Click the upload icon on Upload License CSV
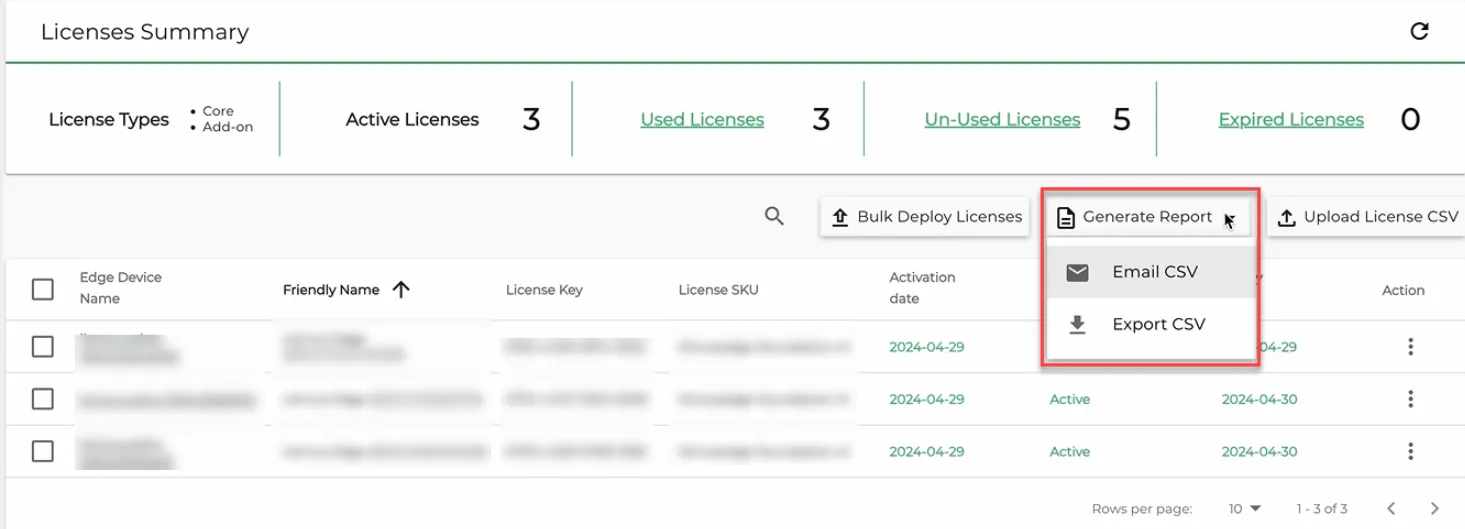Viewport: 1465px width, 529px height. pos(1287,217)
